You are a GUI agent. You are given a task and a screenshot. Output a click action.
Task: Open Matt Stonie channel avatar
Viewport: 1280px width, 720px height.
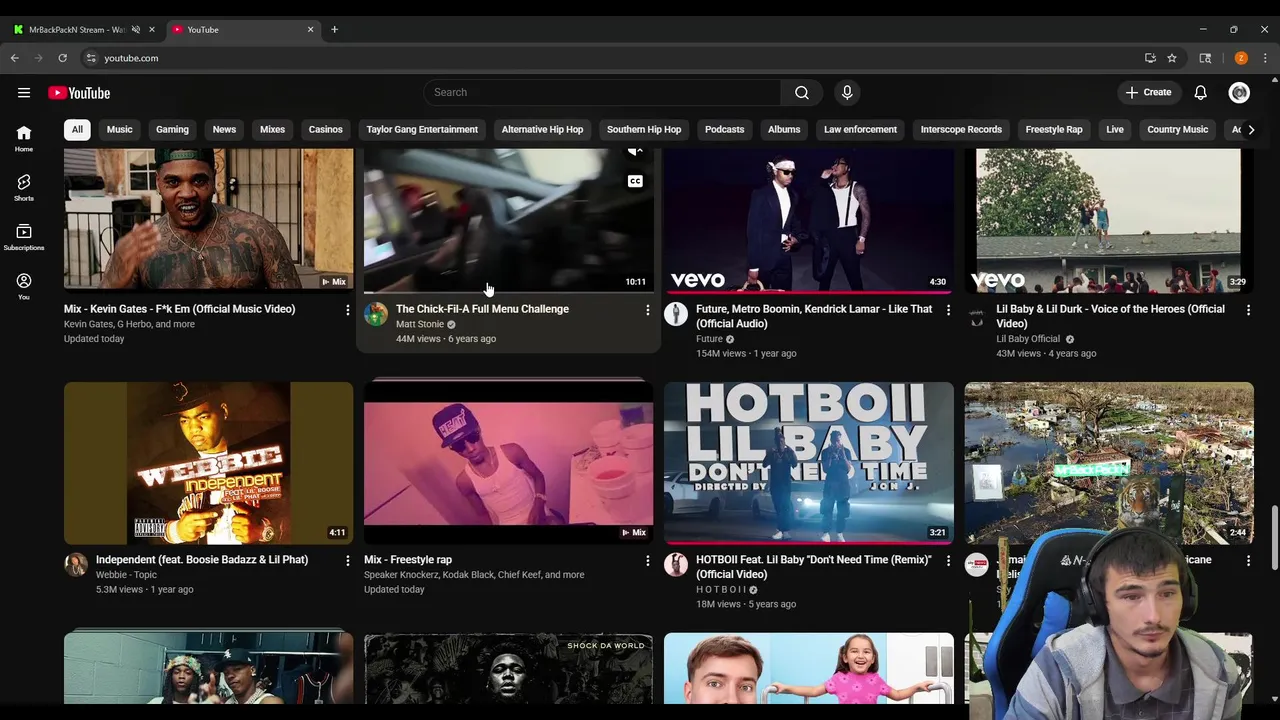[x=376, y=314]
